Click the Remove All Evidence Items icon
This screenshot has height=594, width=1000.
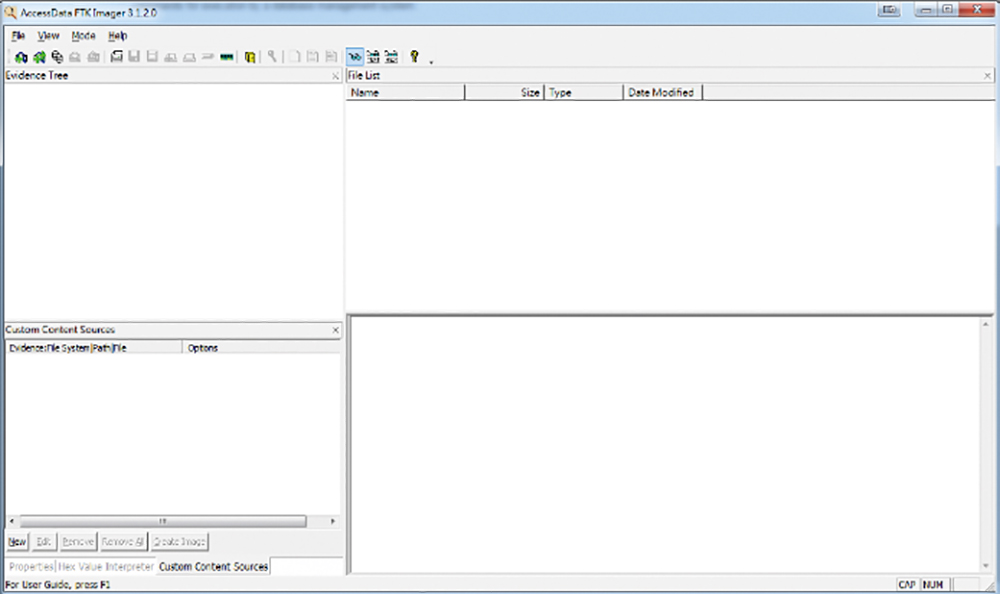coord(94,57)
